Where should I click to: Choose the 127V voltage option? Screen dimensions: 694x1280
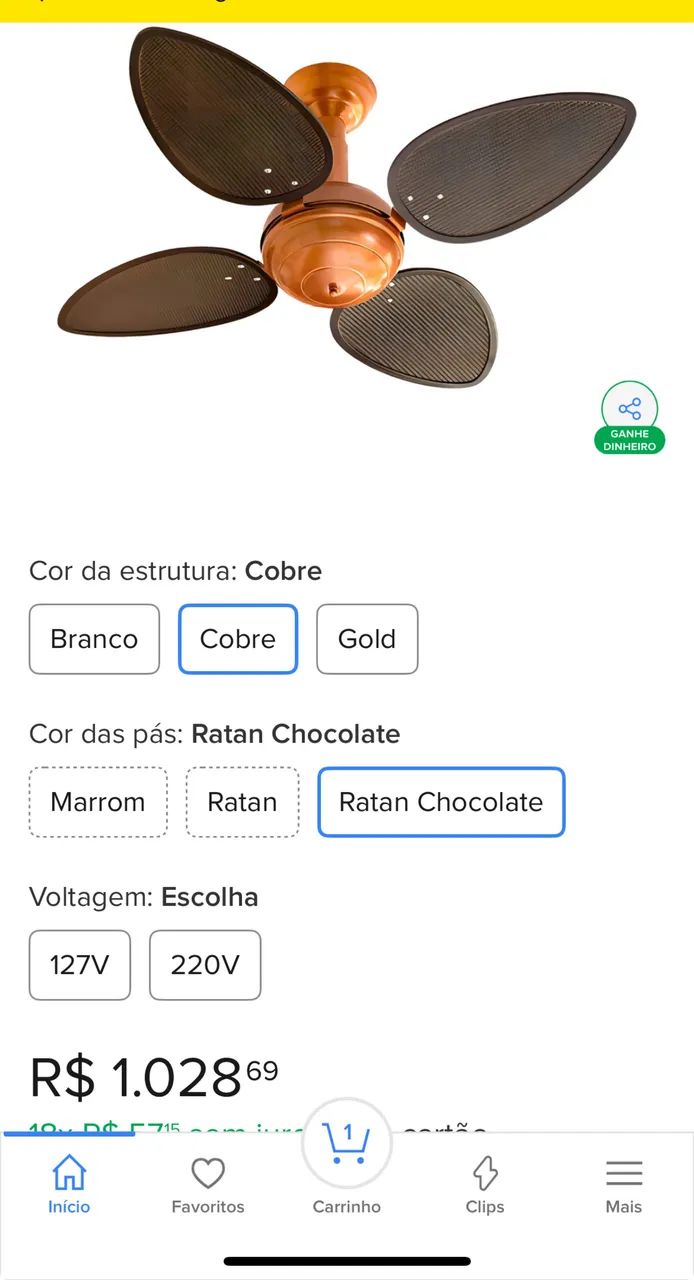(79, 964)
